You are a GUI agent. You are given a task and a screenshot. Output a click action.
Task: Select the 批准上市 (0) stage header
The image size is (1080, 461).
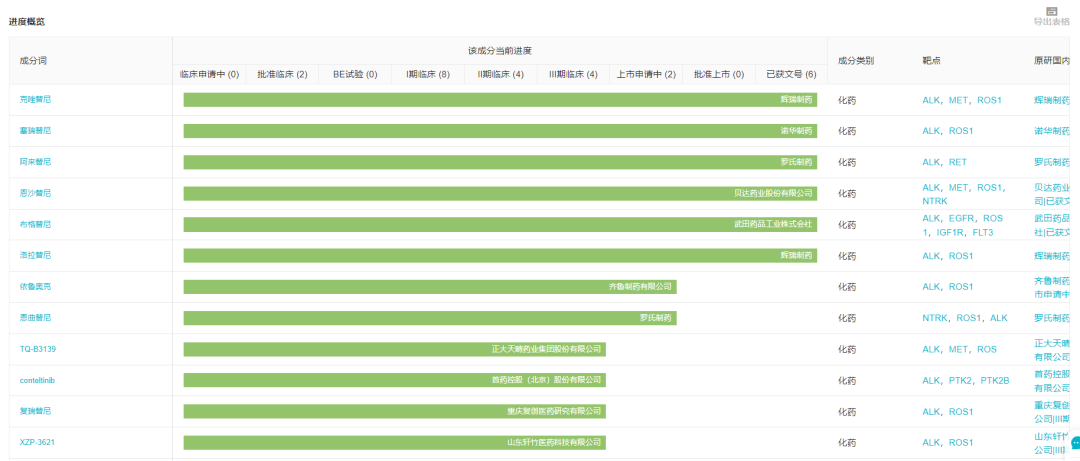coord(719,74)
